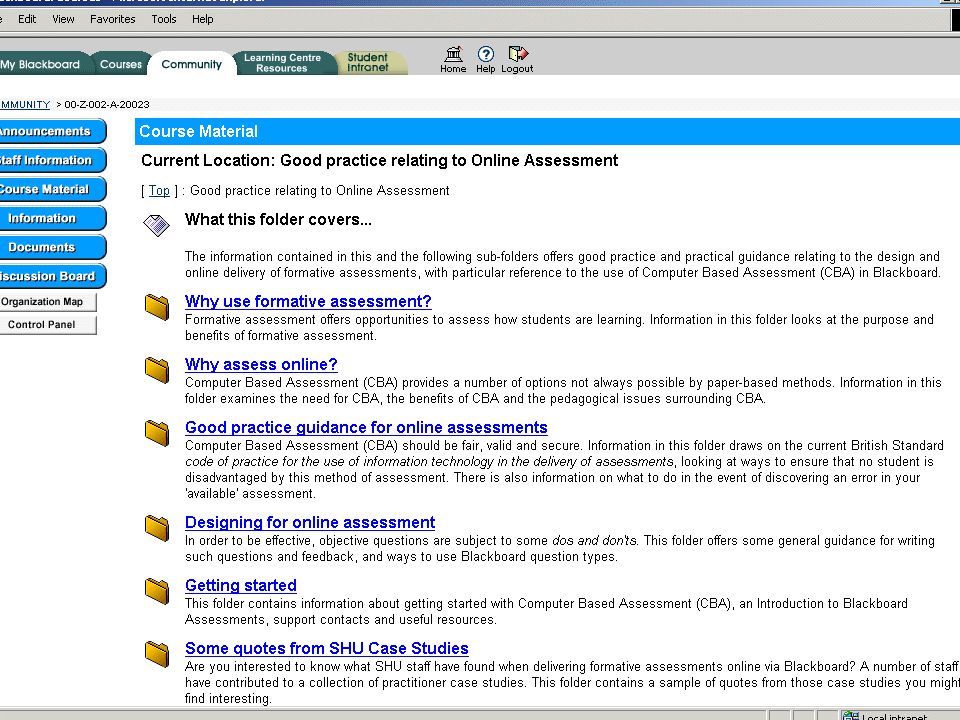
Task: Click the Organization Map button
Action: [x=47, y=302]
